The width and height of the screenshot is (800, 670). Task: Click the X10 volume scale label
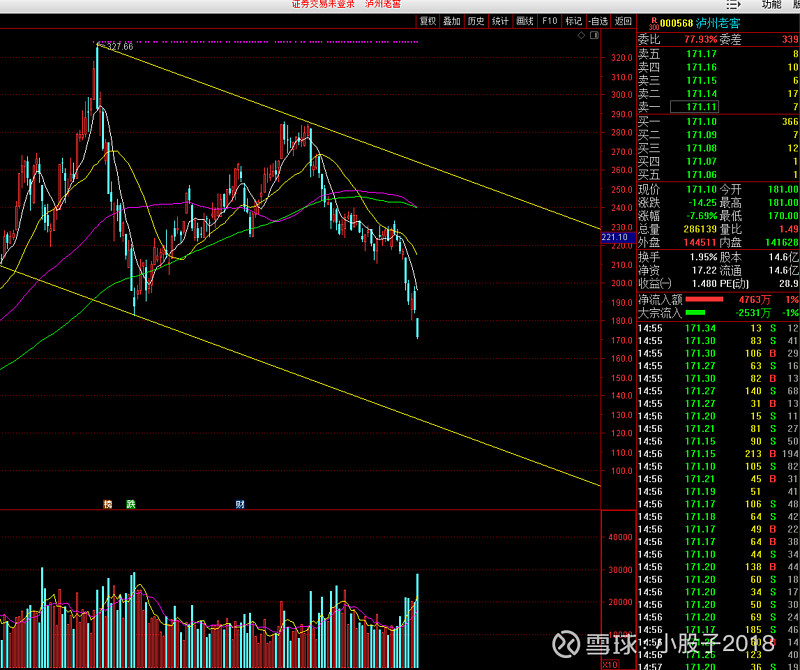[x=610, y=664]
